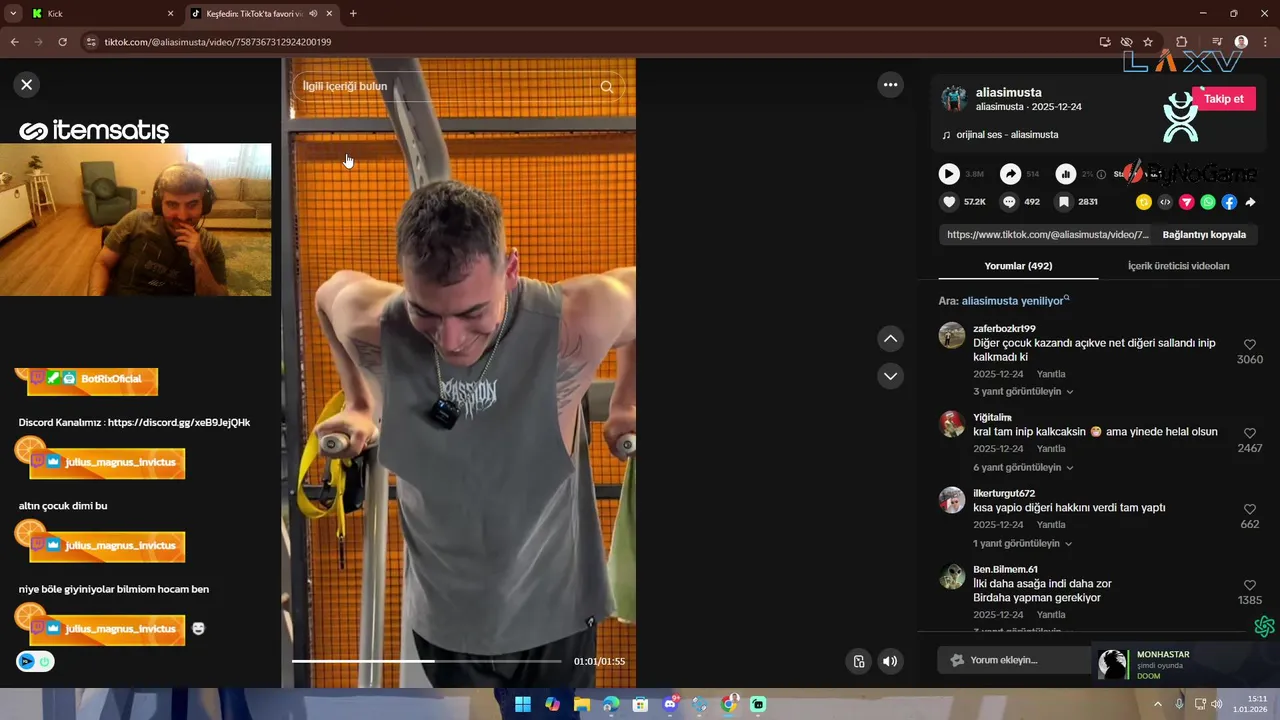1280x720 pixels.
Task: Click the info icon next to 2%
Action: (x=1101, y=174)
